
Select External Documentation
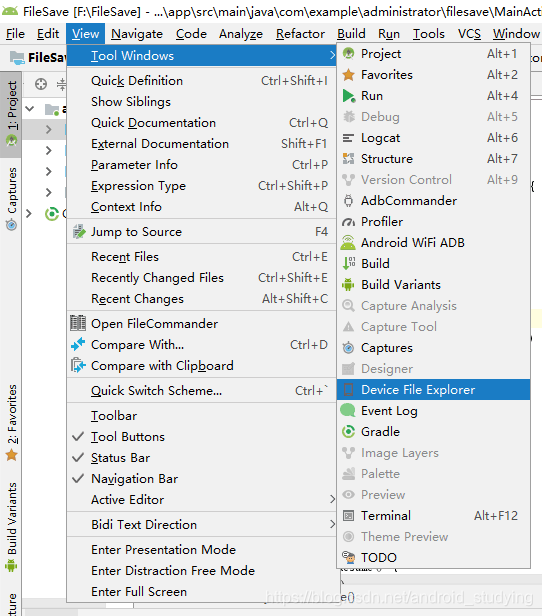tap(201, 144)
